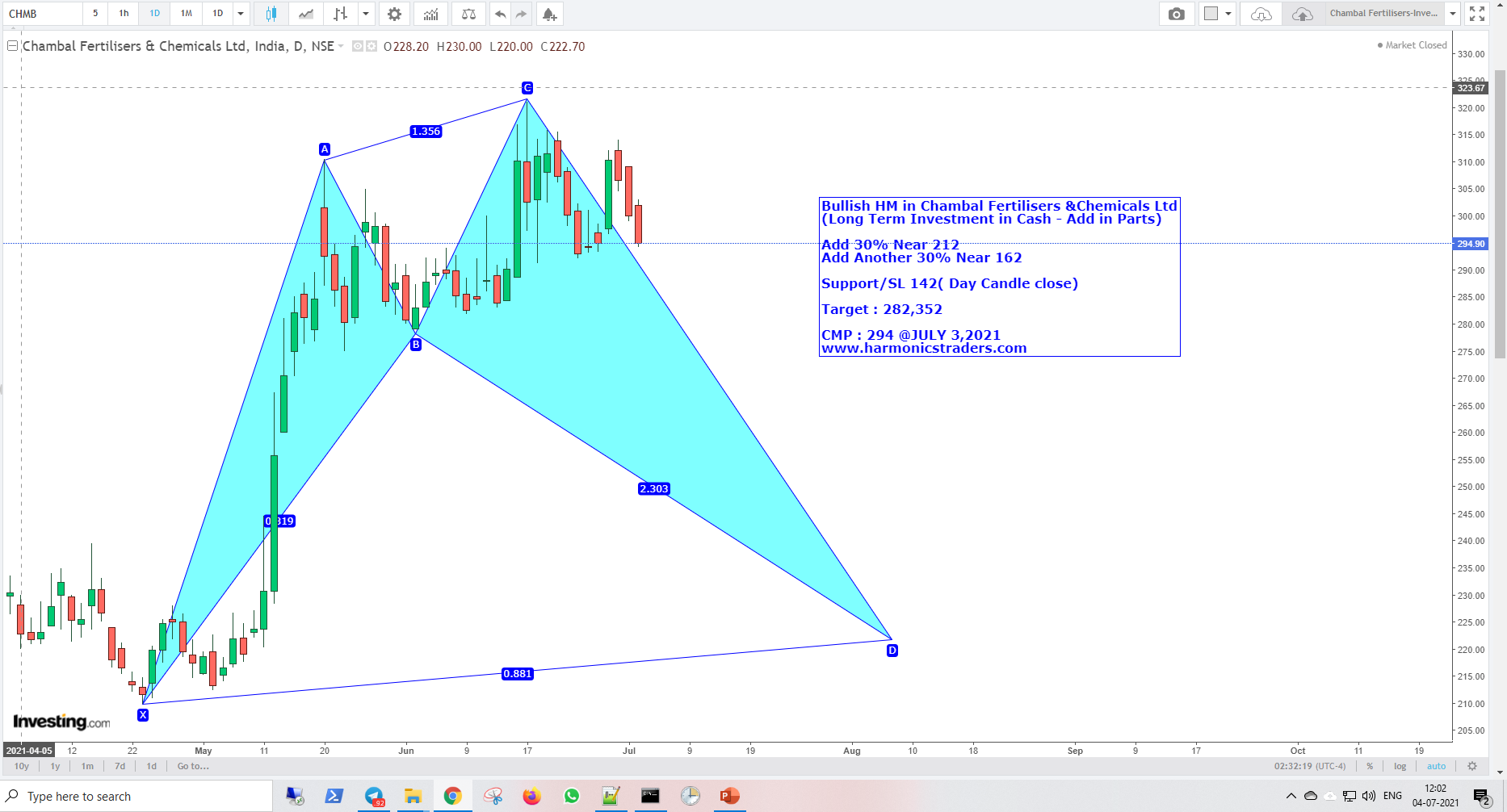Click XABCD pattern point D label

coord(892,651)
